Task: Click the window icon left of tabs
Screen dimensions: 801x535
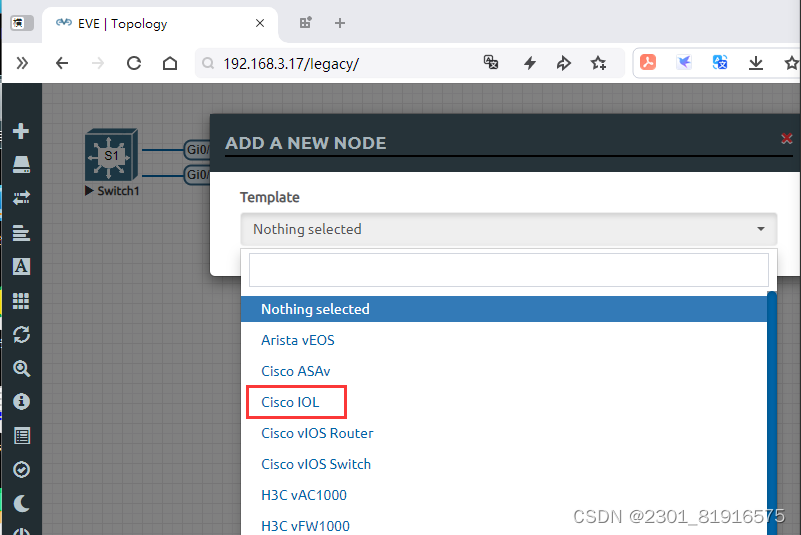Action: 21,23
